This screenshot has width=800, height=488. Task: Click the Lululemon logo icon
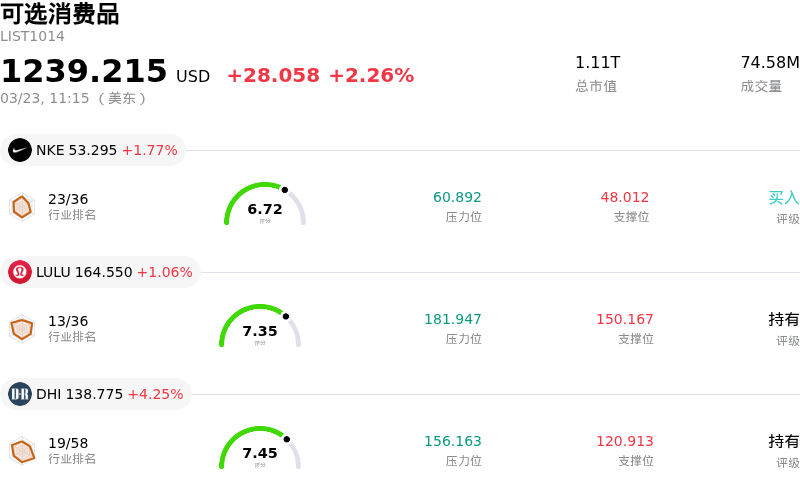[x=20, y=272]
